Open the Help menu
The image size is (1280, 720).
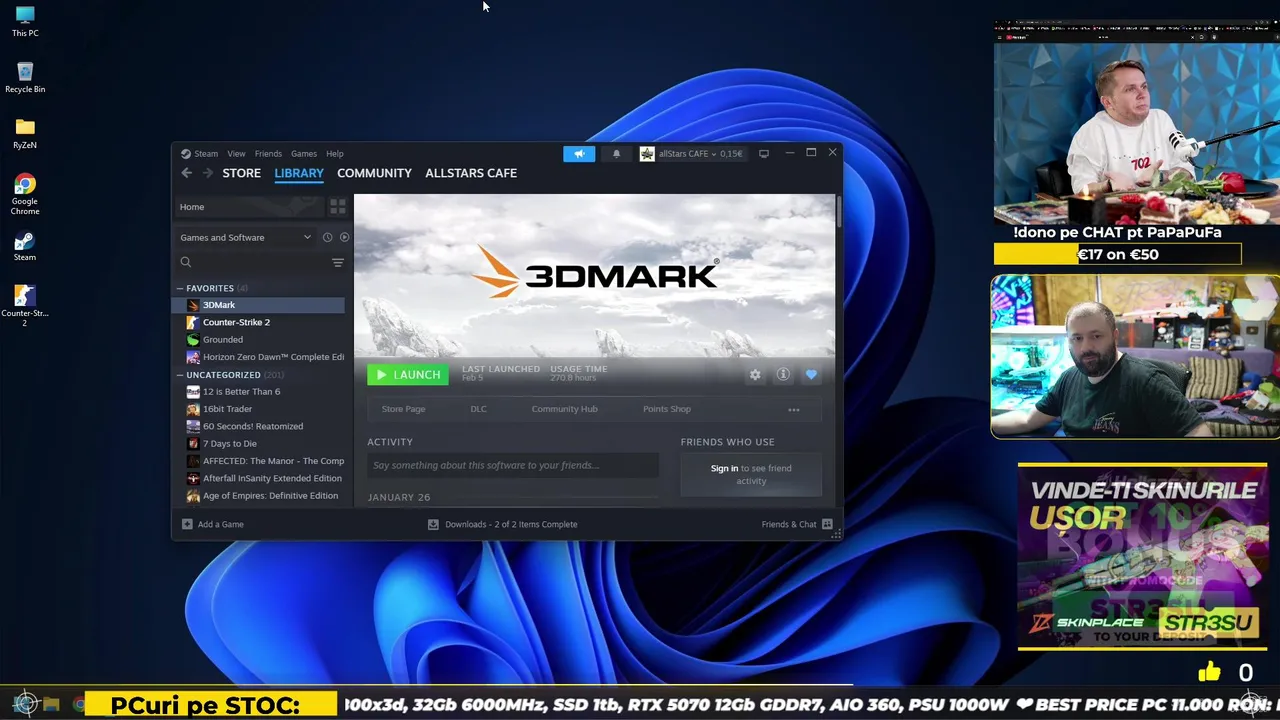(x=335, y=154)
